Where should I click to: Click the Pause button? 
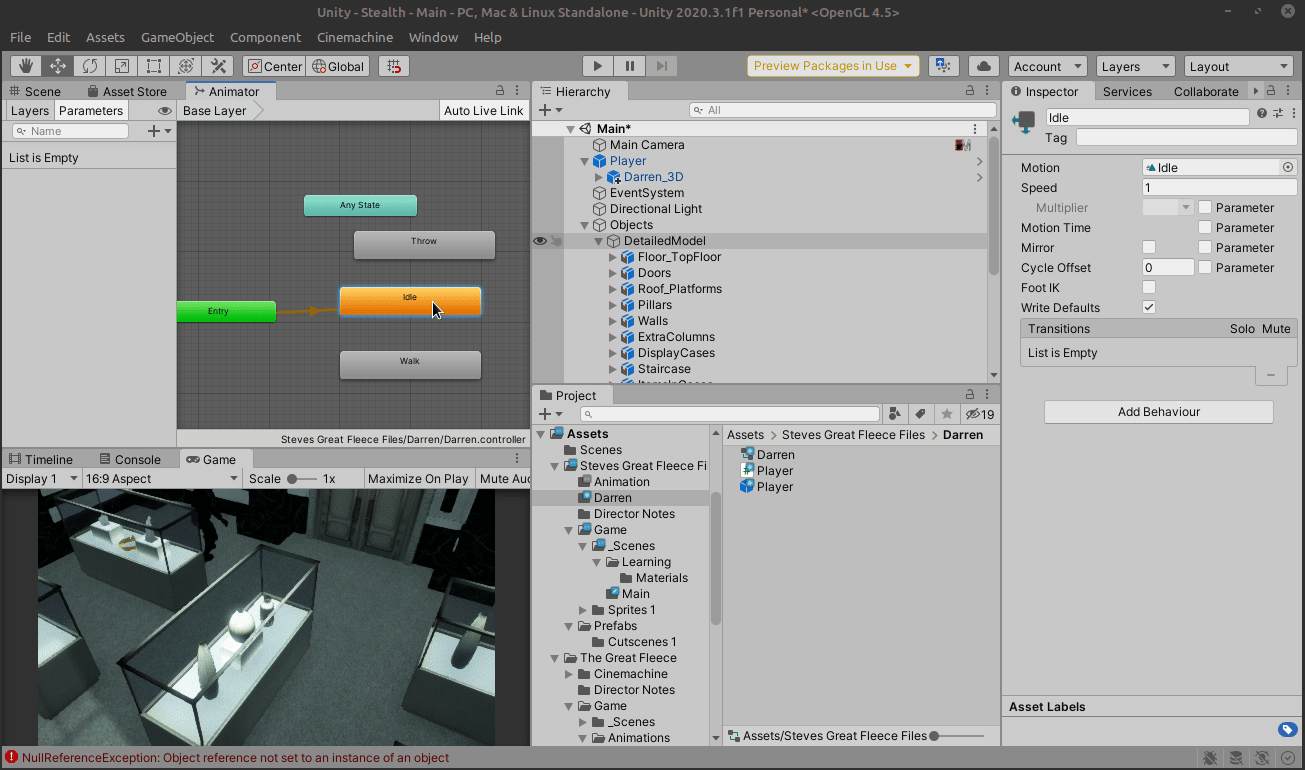coord(629,66)
